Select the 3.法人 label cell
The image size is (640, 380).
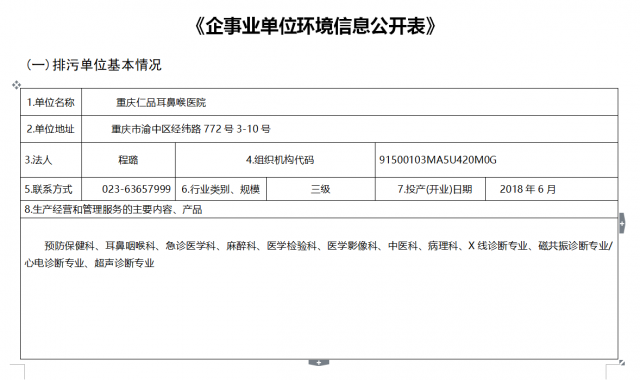click(x=51, y=160)
